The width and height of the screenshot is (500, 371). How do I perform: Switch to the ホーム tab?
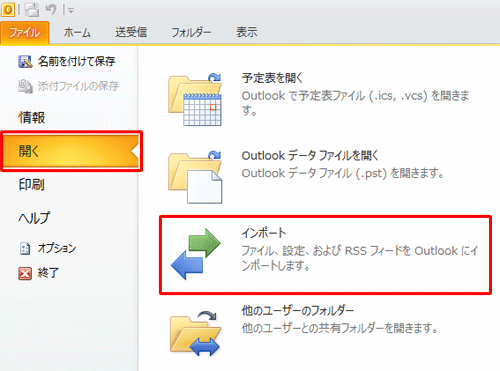click(x=77, y=32)
